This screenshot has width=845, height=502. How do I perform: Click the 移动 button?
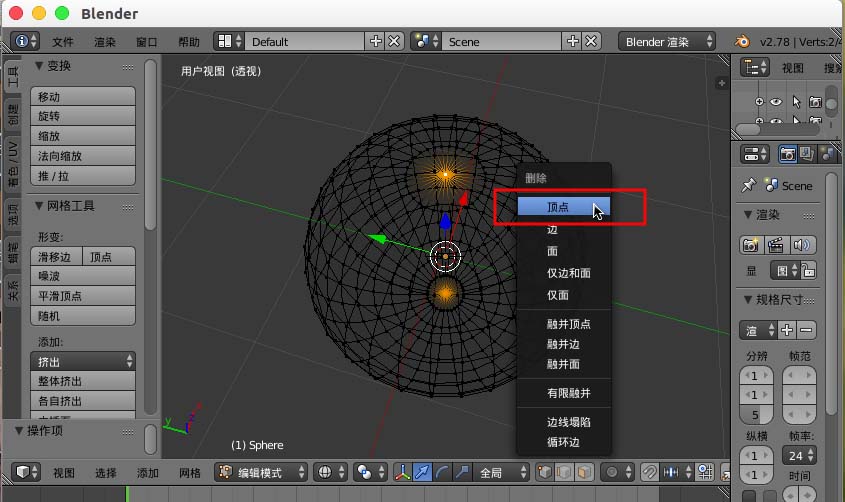click(x=83, y=96)
